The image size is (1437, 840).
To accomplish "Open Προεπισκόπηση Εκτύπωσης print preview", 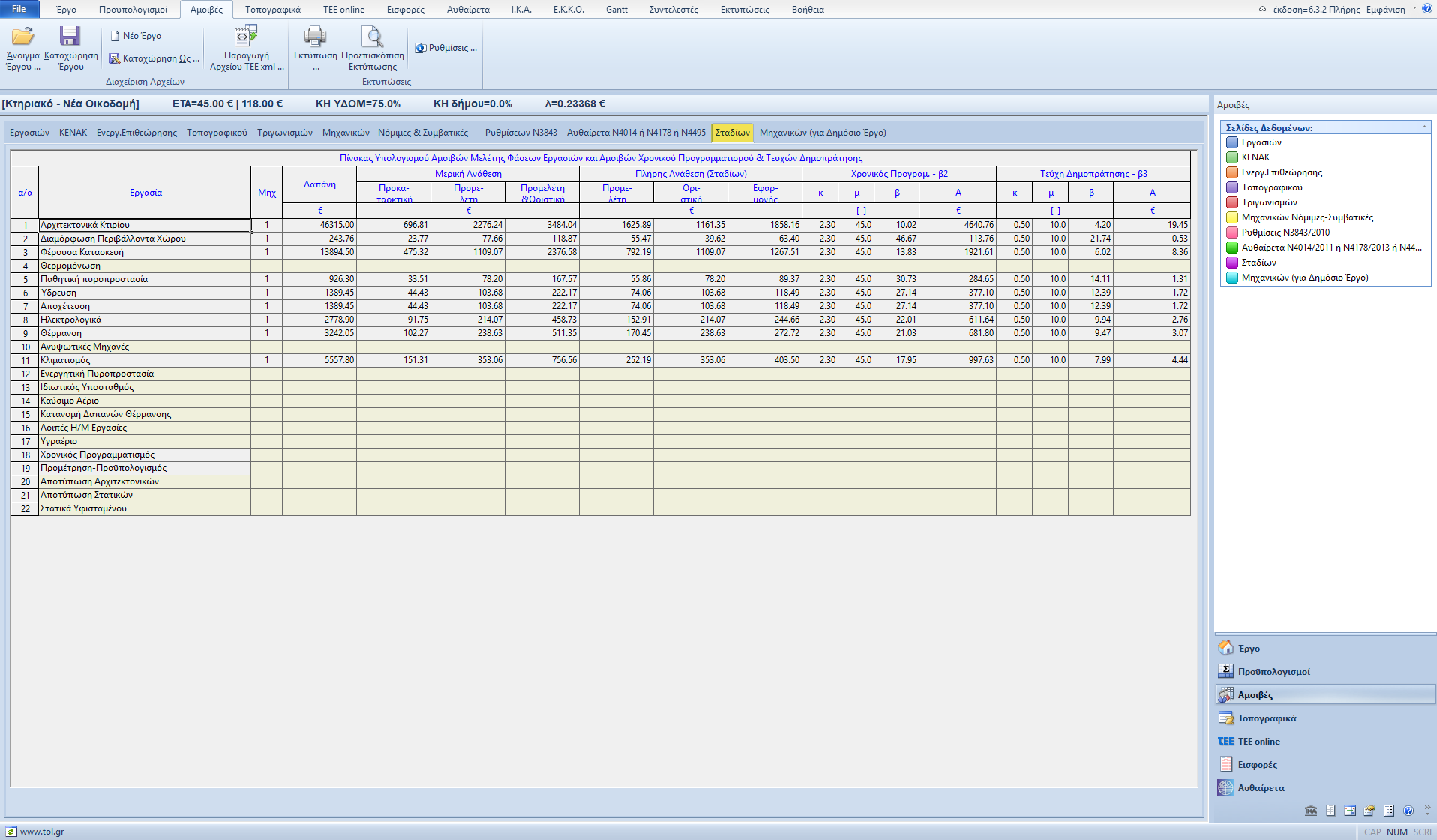I will (x=372, y=37).
